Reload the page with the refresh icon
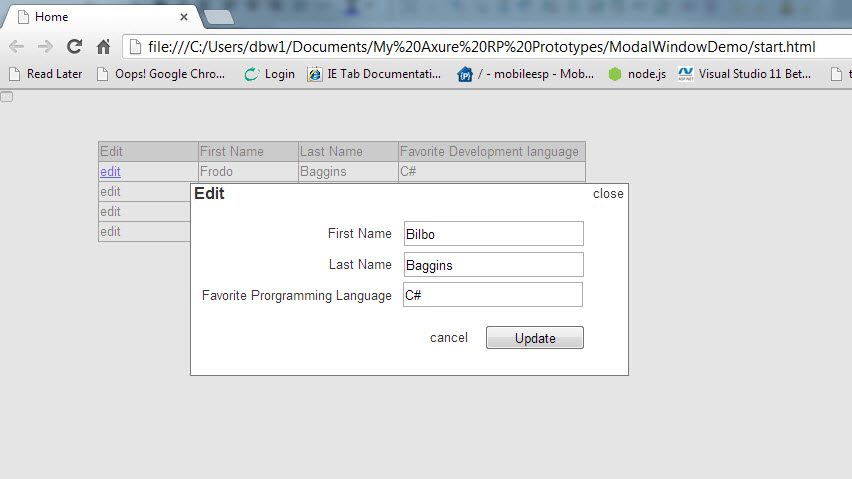The height and width of the screenshot is (479, 852). click(x=74, y=47)
